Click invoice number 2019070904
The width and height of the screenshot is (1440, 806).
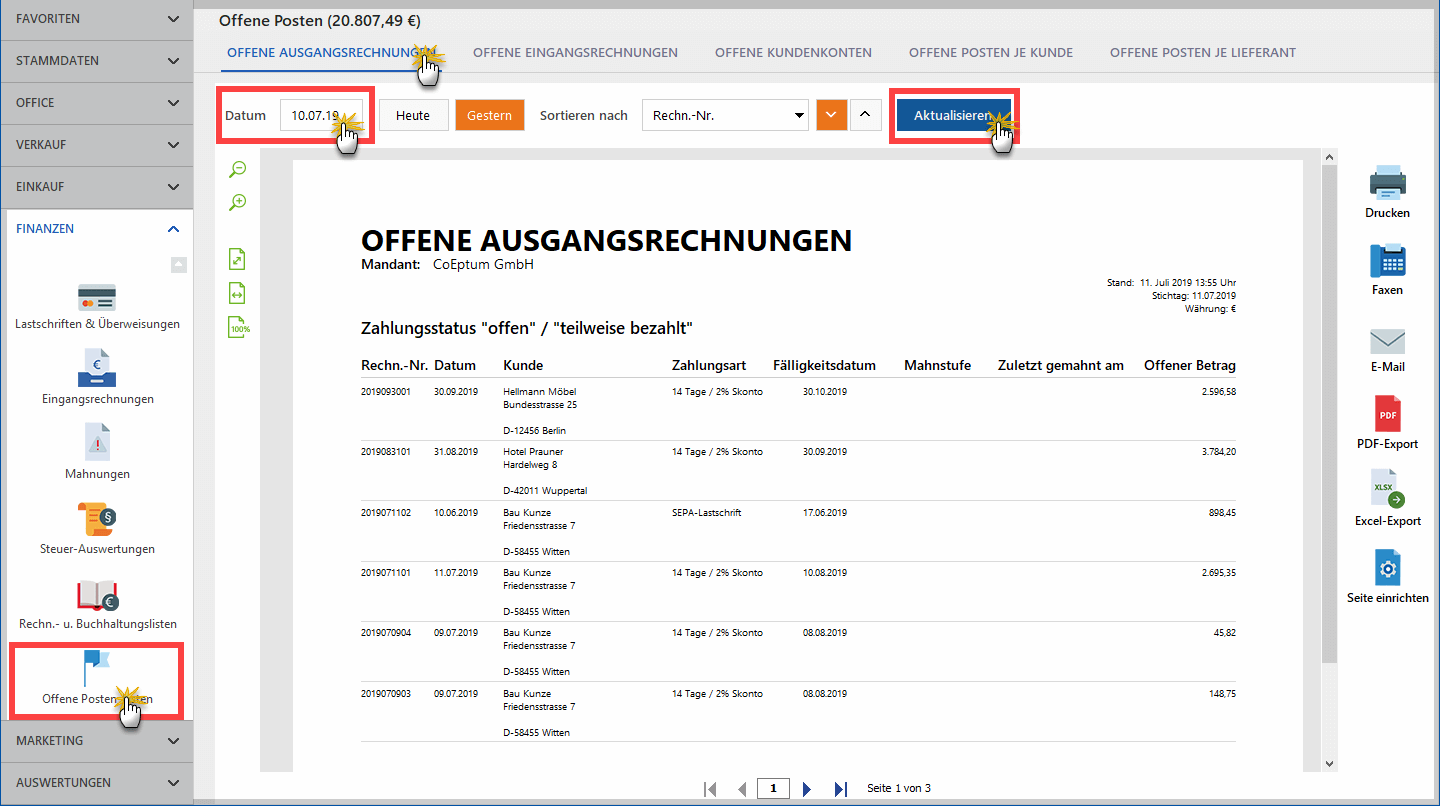point(386,632)
